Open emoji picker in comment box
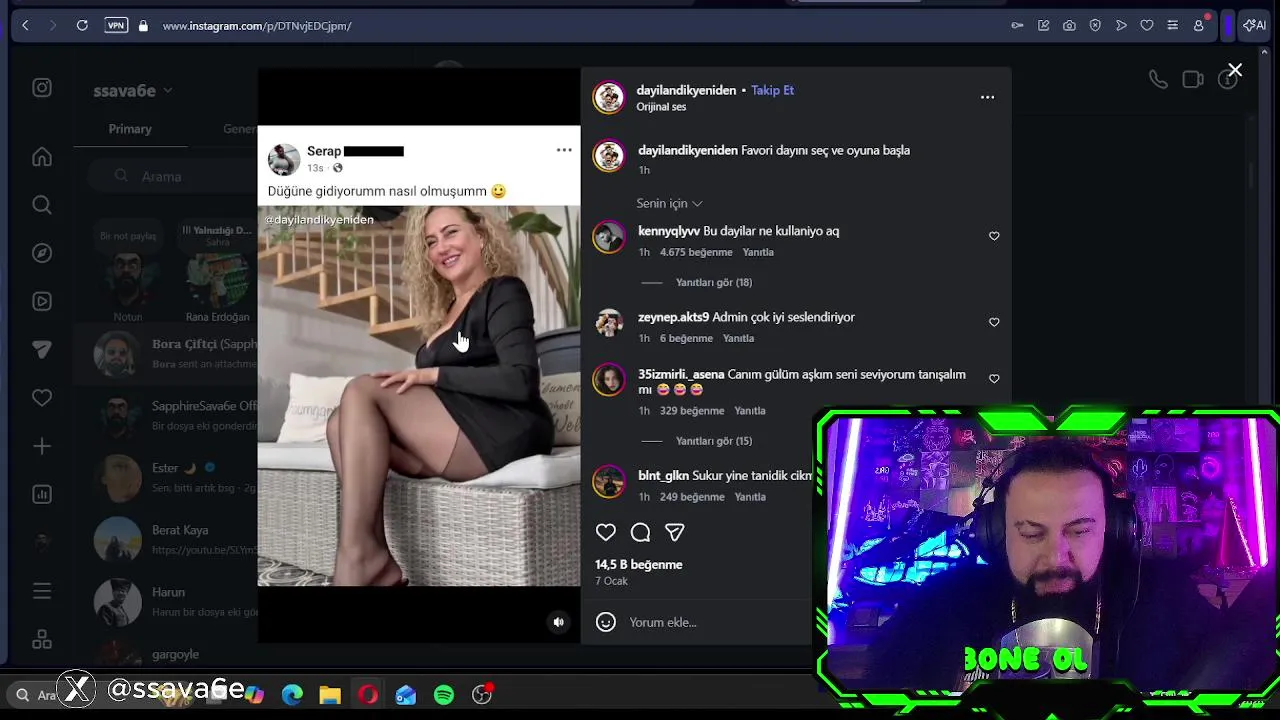1280x720 pixels. [x=605, y=622]
